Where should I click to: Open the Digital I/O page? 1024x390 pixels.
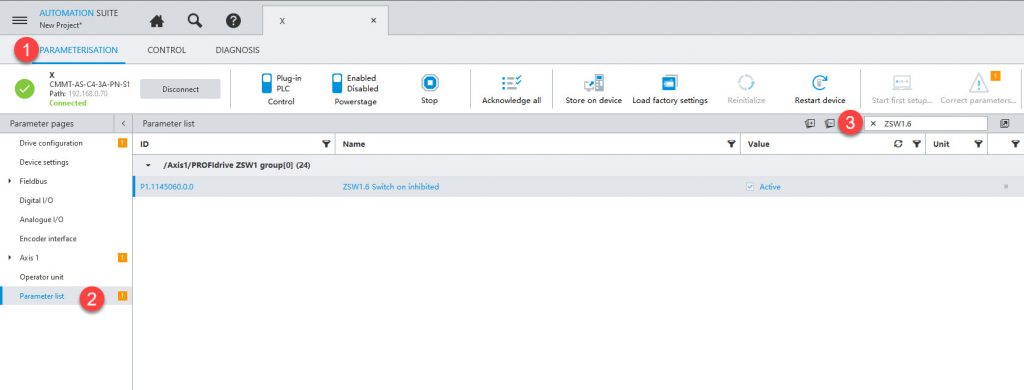pyautogui.click(x=36, y=201)
